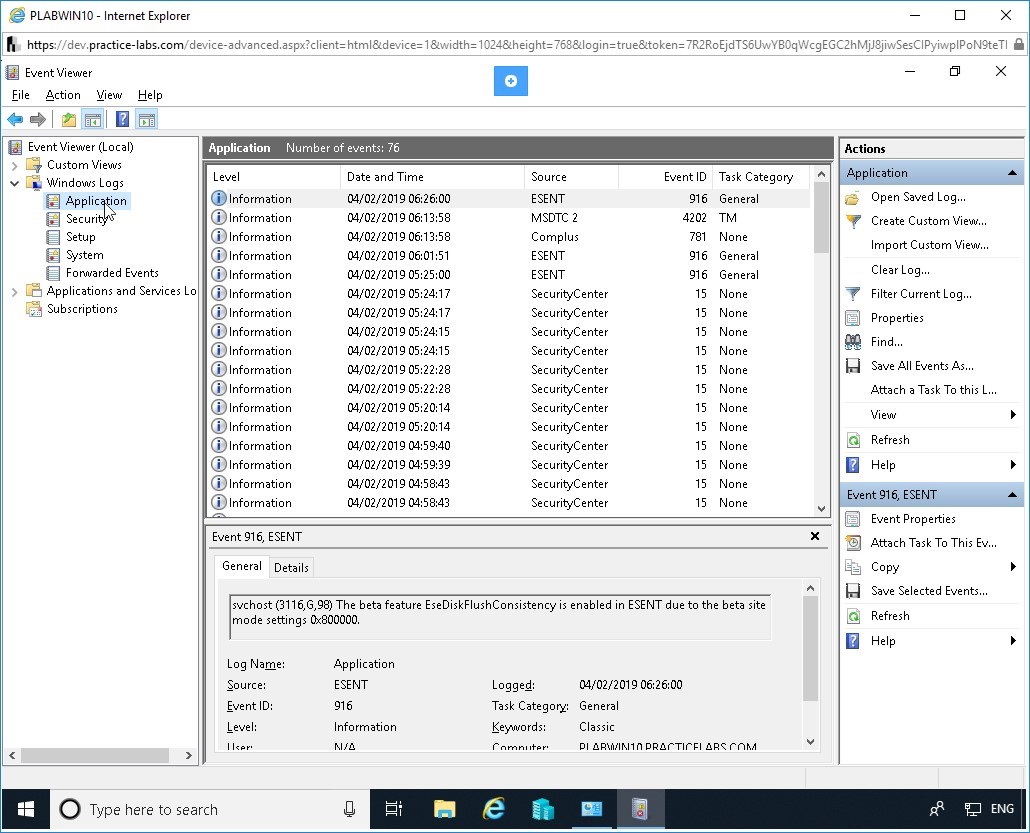Switch to the Details tab

[x=291, y=568]
